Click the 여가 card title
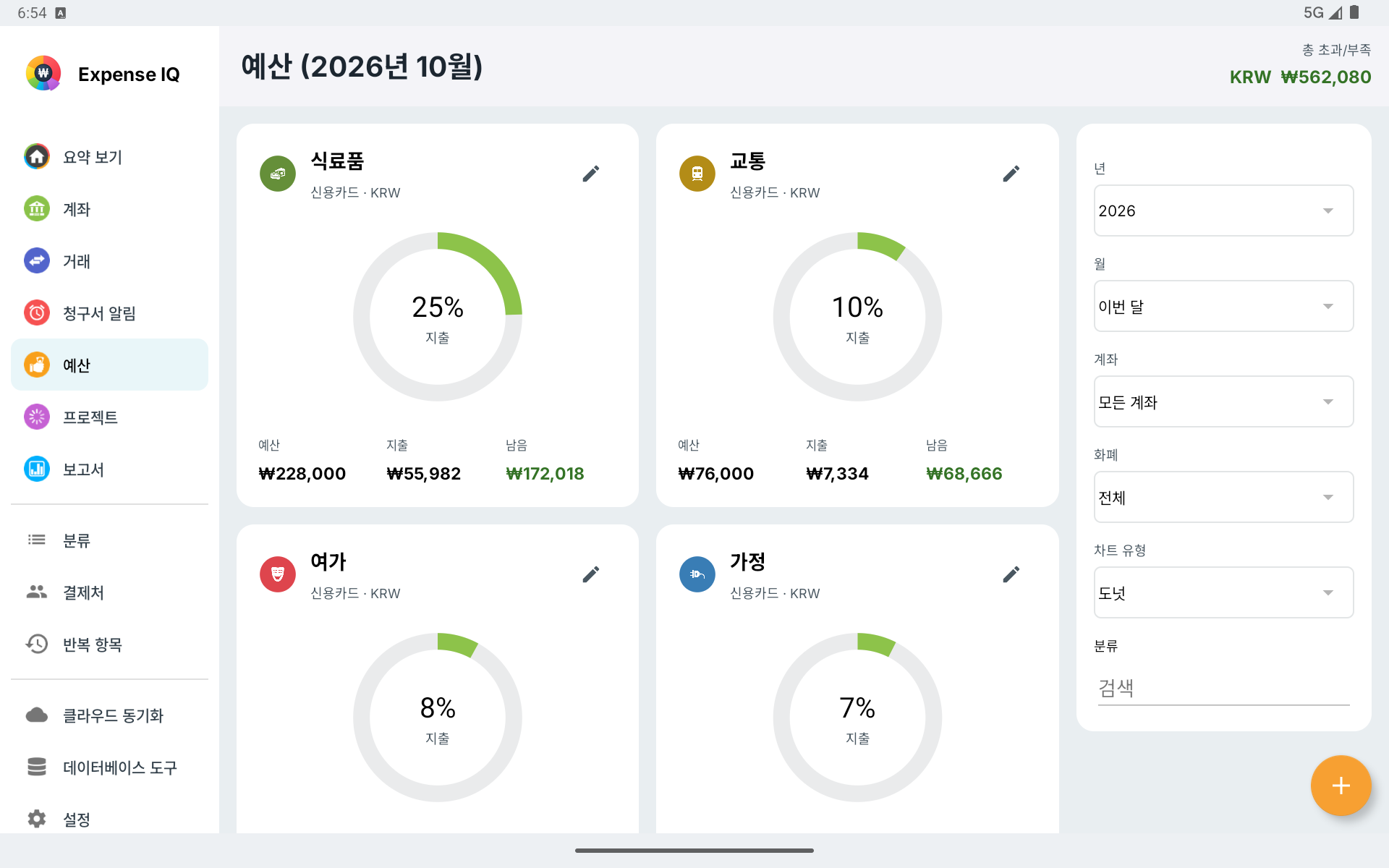Screen dimensions: 1389x868 328,561
